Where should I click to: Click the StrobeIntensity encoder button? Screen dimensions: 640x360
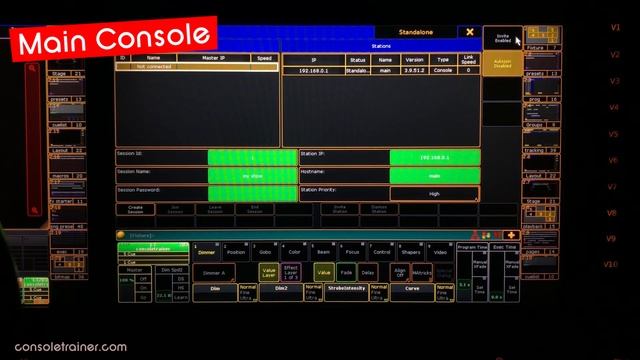(x=347, y=293)
